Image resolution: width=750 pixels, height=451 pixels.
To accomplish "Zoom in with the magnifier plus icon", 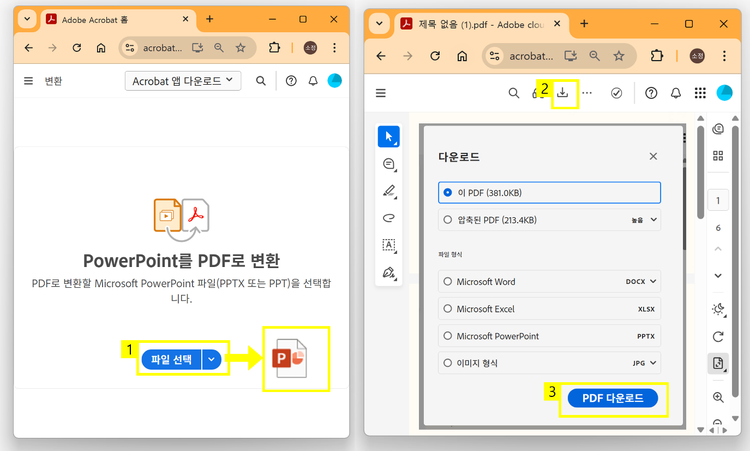I will point(718,397).
